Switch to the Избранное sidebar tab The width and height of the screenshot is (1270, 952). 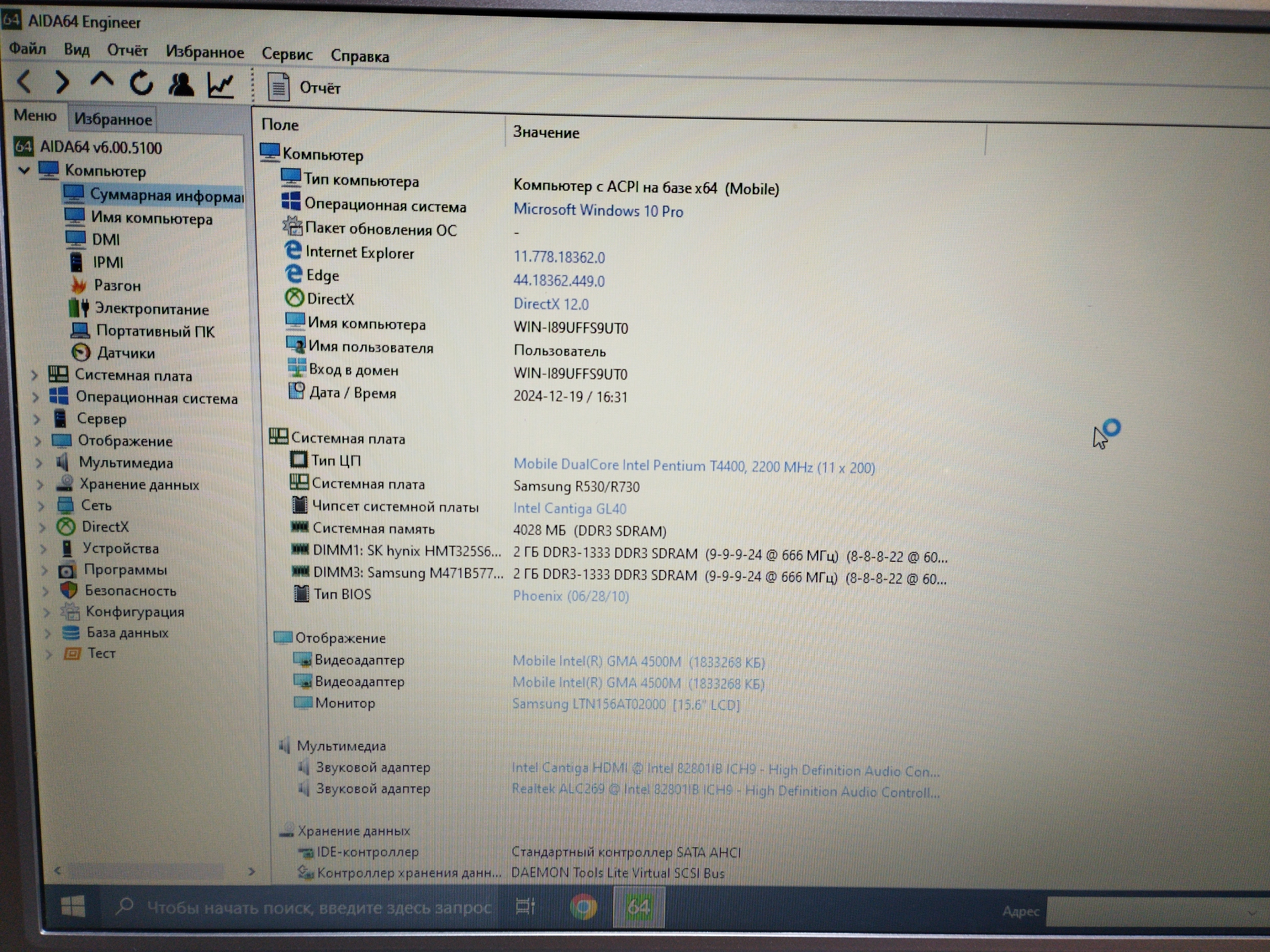[113, 119]
